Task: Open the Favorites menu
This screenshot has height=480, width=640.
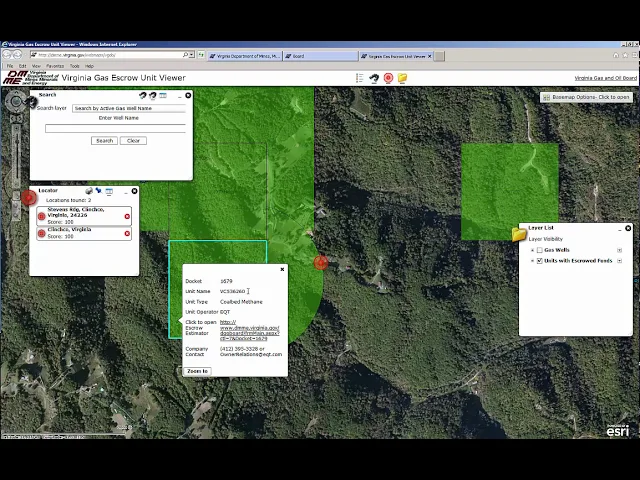Action: (53, 66)
